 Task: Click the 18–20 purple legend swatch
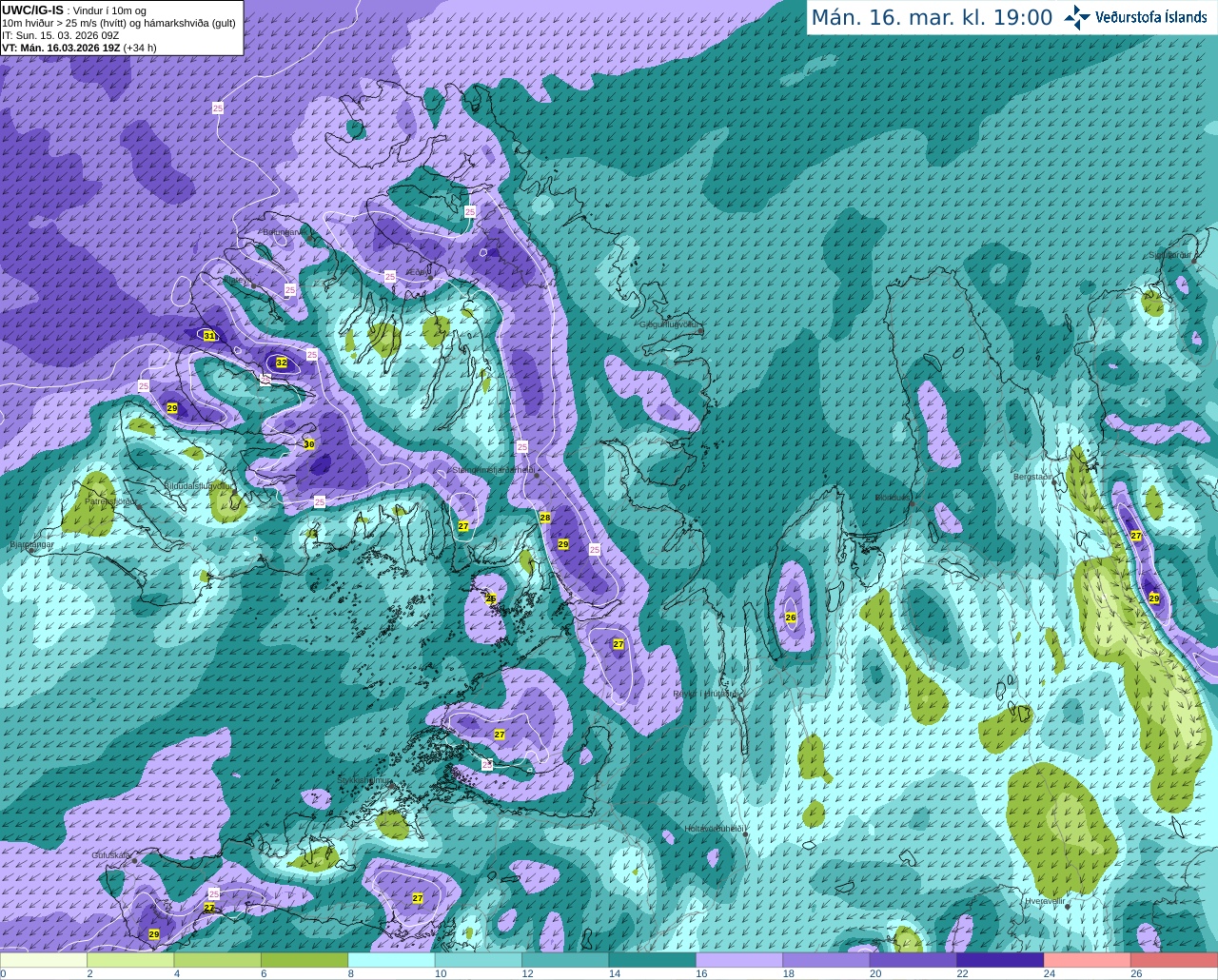[x=826, y=960]
